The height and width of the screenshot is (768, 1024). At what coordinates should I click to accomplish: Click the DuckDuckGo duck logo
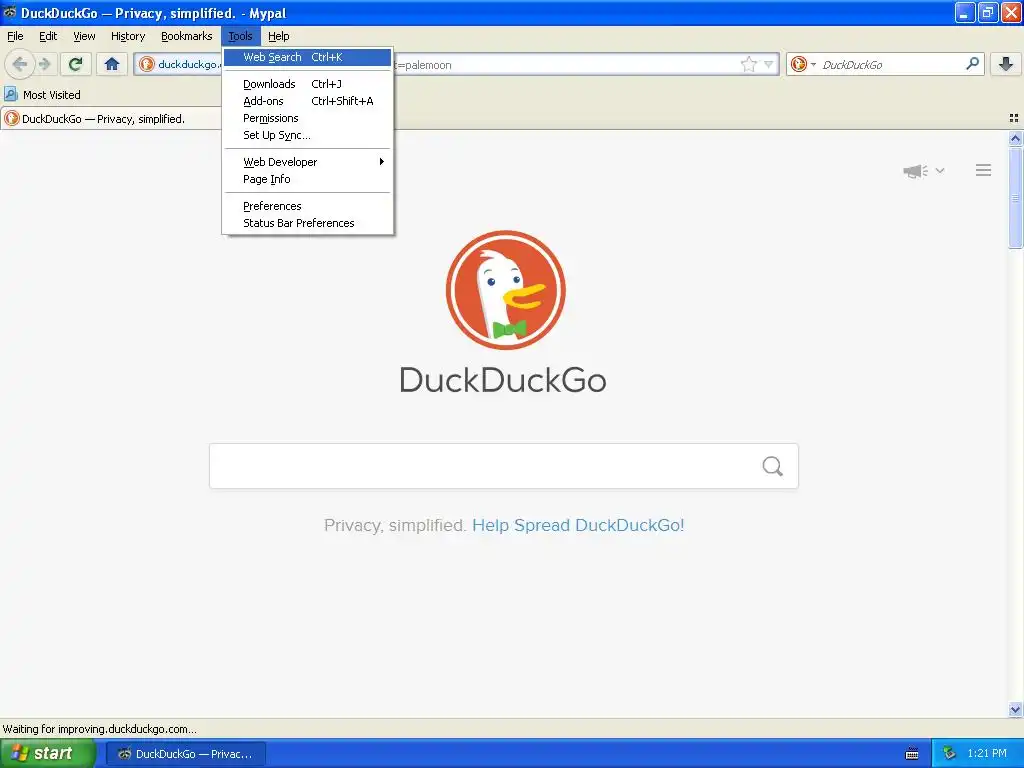click(x=505, y=289)
